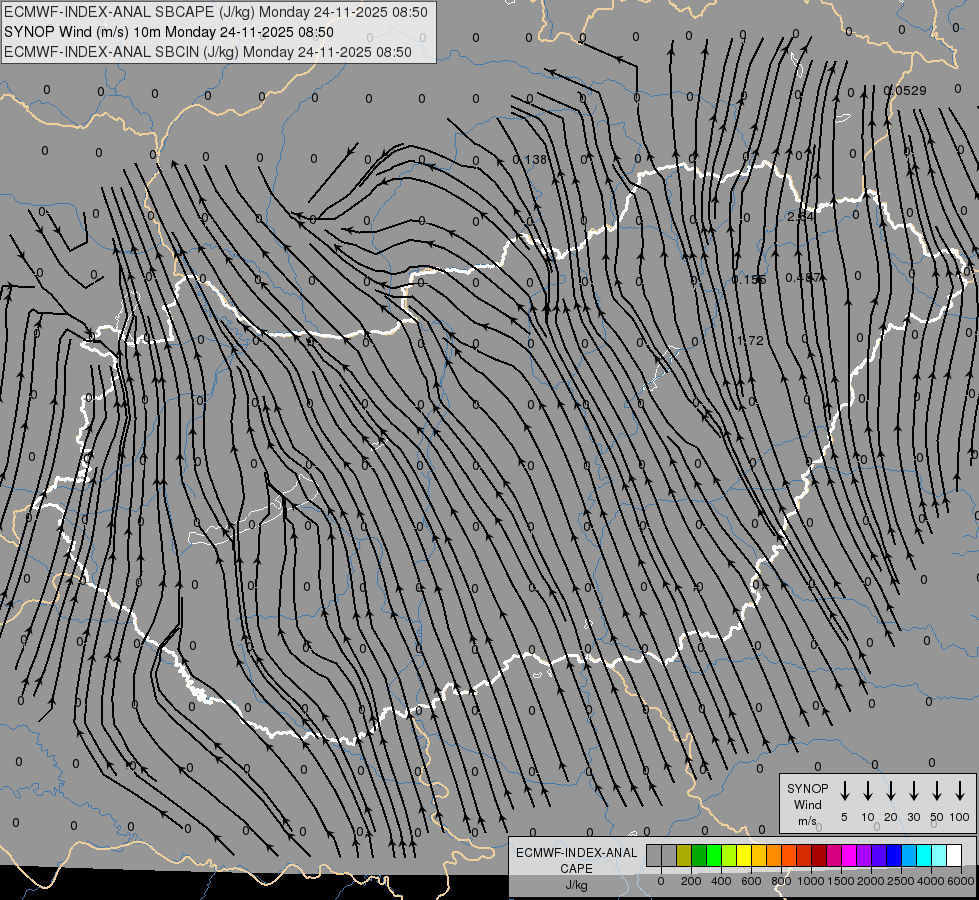Pick the 100 m/s wind arrow symbol
The width and height of the screenshot is (979, 900).
pos(960,791)
